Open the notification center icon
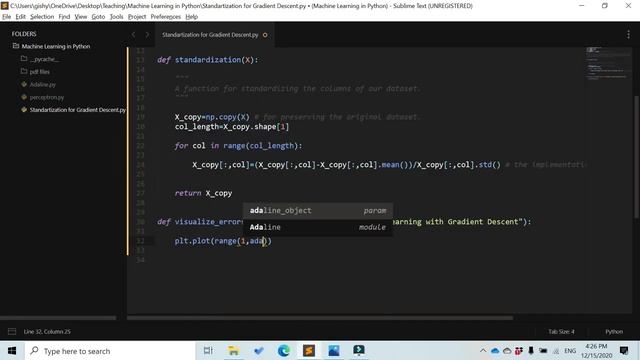640x360 pixels. pos(624,351)
